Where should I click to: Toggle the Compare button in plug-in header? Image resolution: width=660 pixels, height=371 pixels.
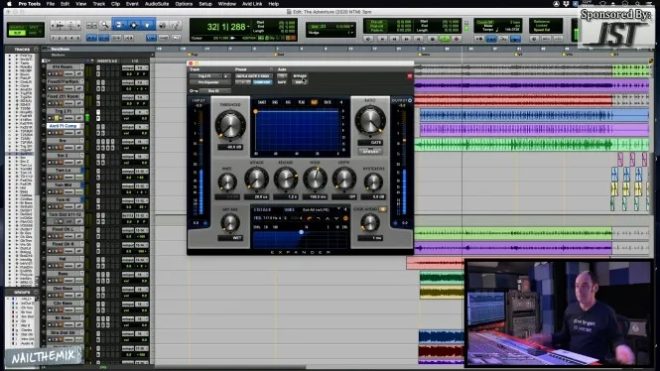262,83
